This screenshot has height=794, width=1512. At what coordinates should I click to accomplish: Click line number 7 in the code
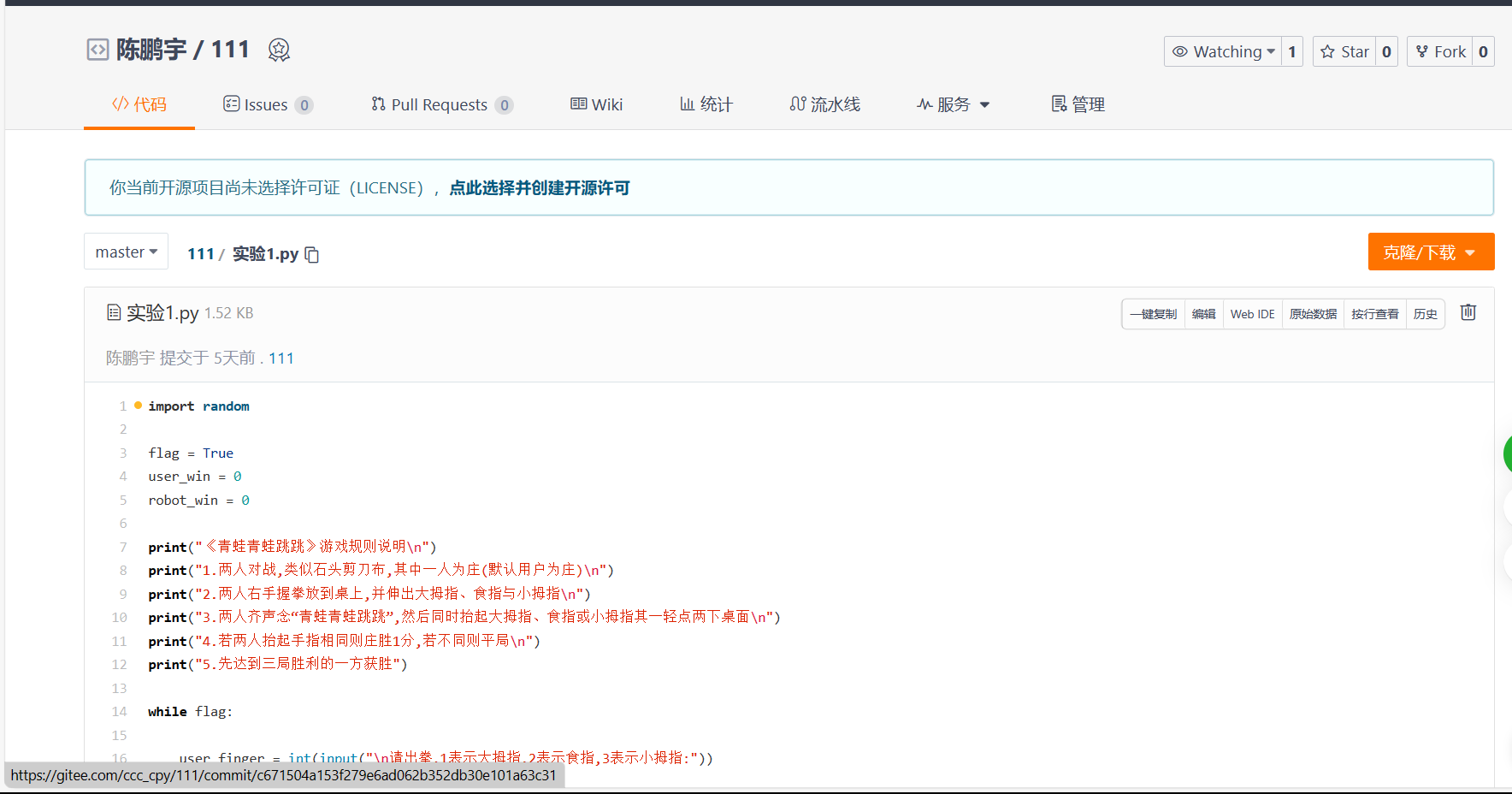pos(123,547)
